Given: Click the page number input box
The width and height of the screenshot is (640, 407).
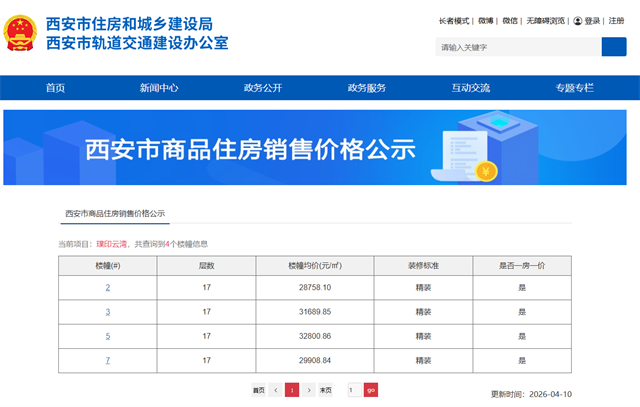Looking at the screenshot, I should coord(353,390).
